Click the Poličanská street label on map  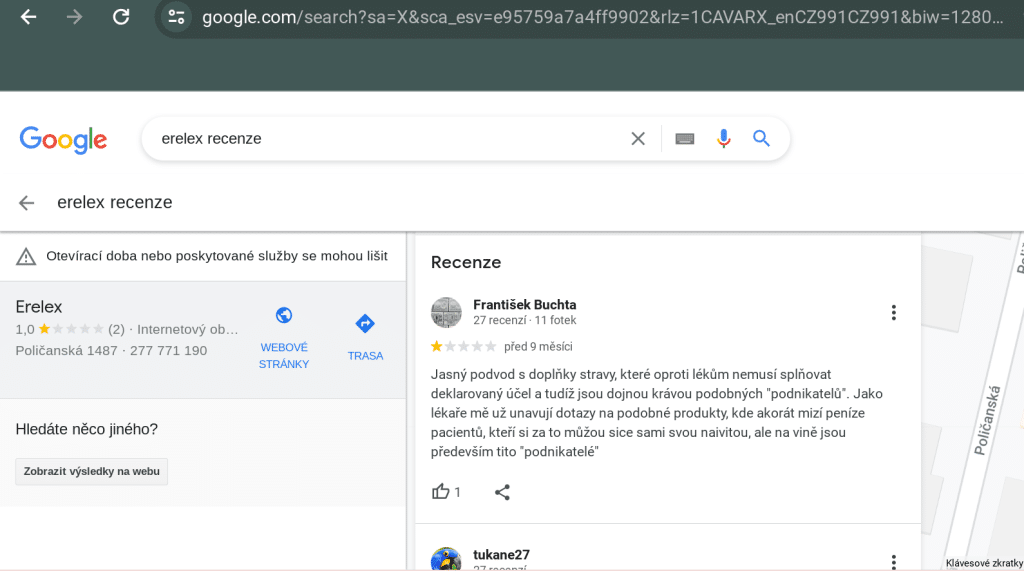[x=987, y=421]
